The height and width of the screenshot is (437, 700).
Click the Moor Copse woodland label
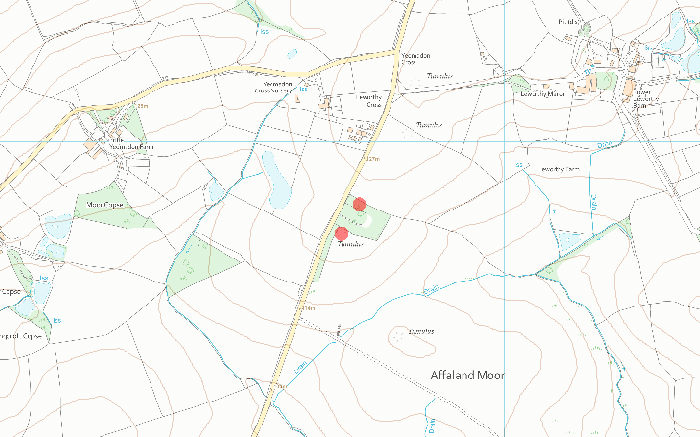[x=104, y=205]
